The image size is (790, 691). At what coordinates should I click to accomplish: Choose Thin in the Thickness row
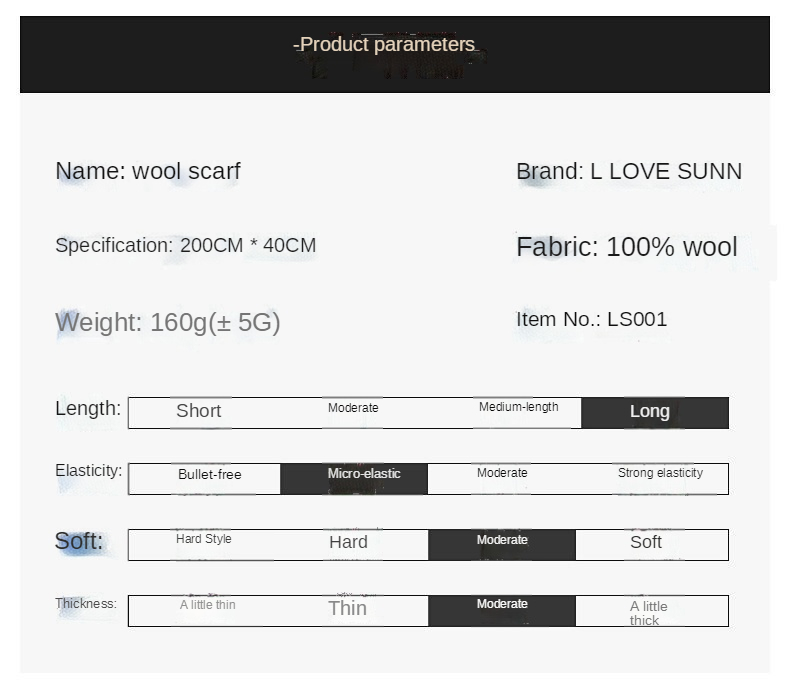tap(347, 608)
